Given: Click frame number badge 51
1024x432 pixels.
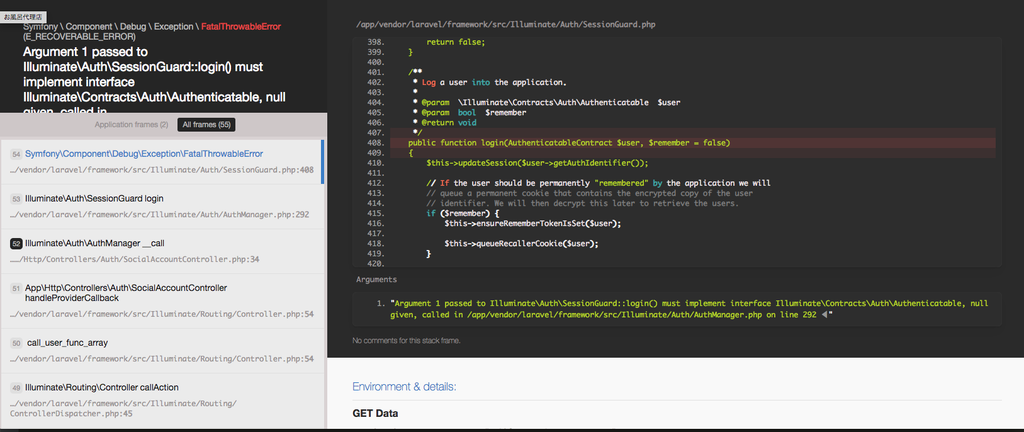Looking at the screenshot, I should pos(16,288).
